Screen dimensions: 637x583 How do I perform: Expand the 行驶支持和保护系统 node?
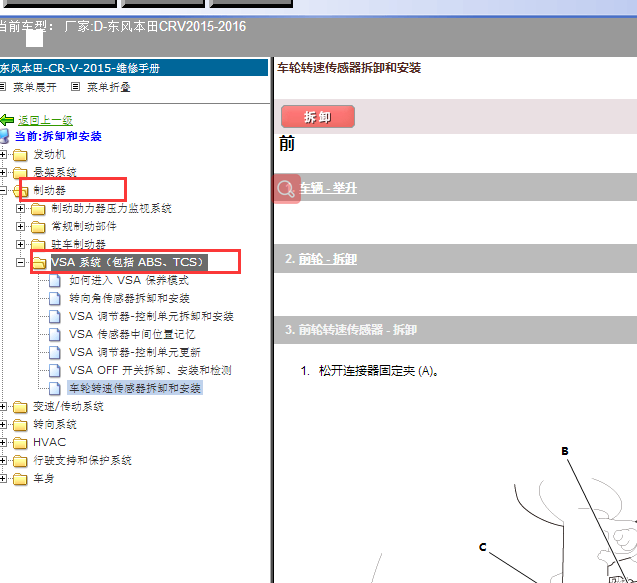coord(3,460)
